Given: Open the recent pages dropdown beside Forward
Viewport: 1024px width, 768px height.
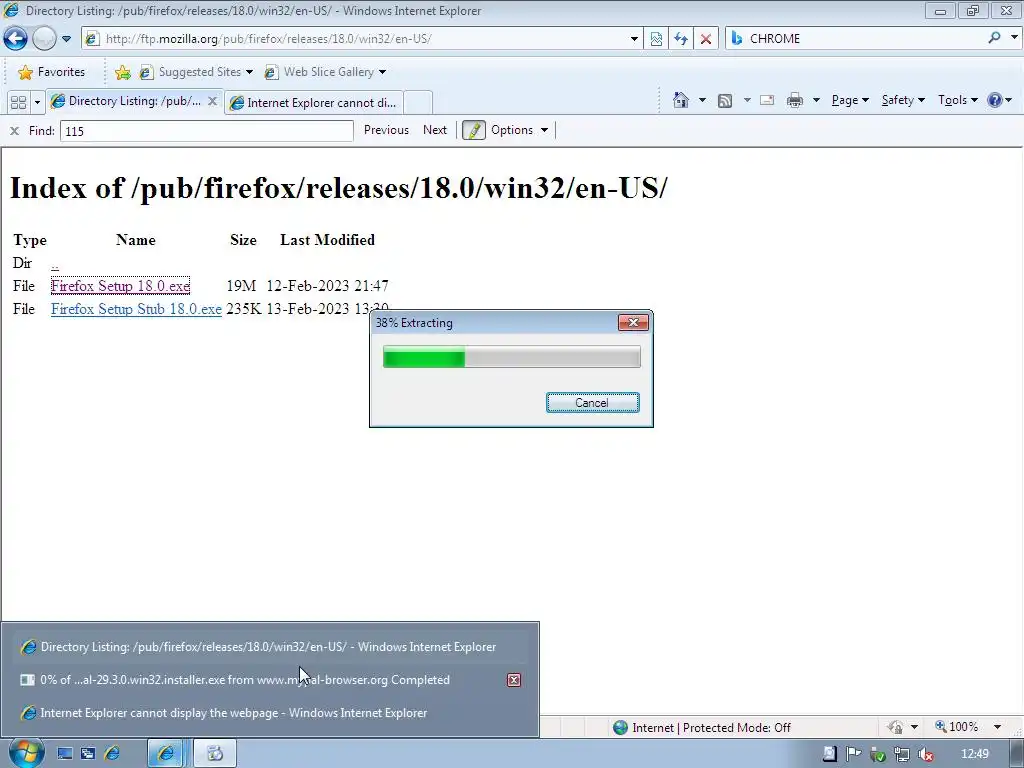Looking at the screenshot, I should tap(66, 39).
